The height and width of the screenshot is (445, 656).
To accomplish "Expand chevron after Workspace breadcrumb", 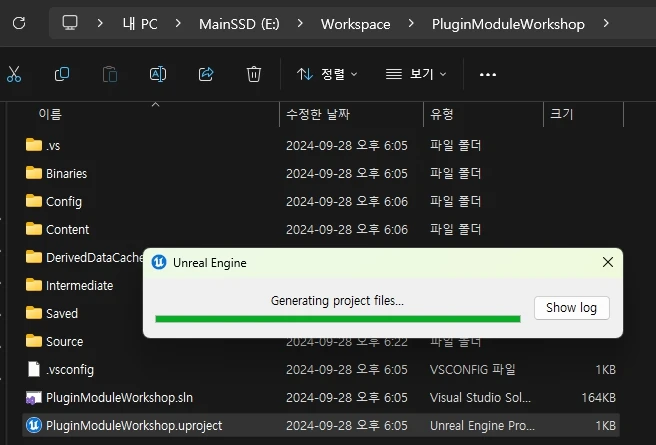I will [x=411, y=23].
